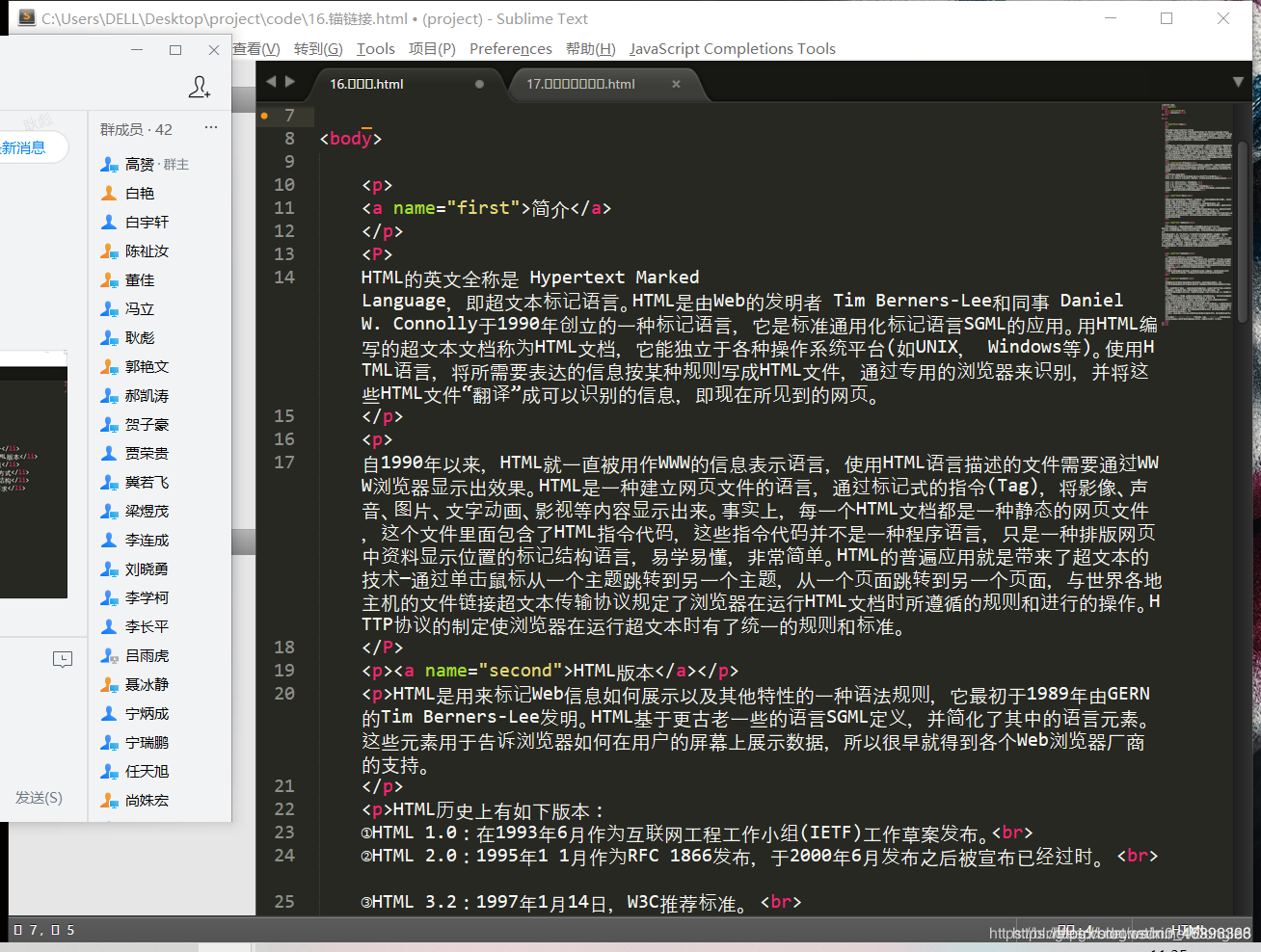Click the HTML 1.0 version line

(x=697, y=833)
